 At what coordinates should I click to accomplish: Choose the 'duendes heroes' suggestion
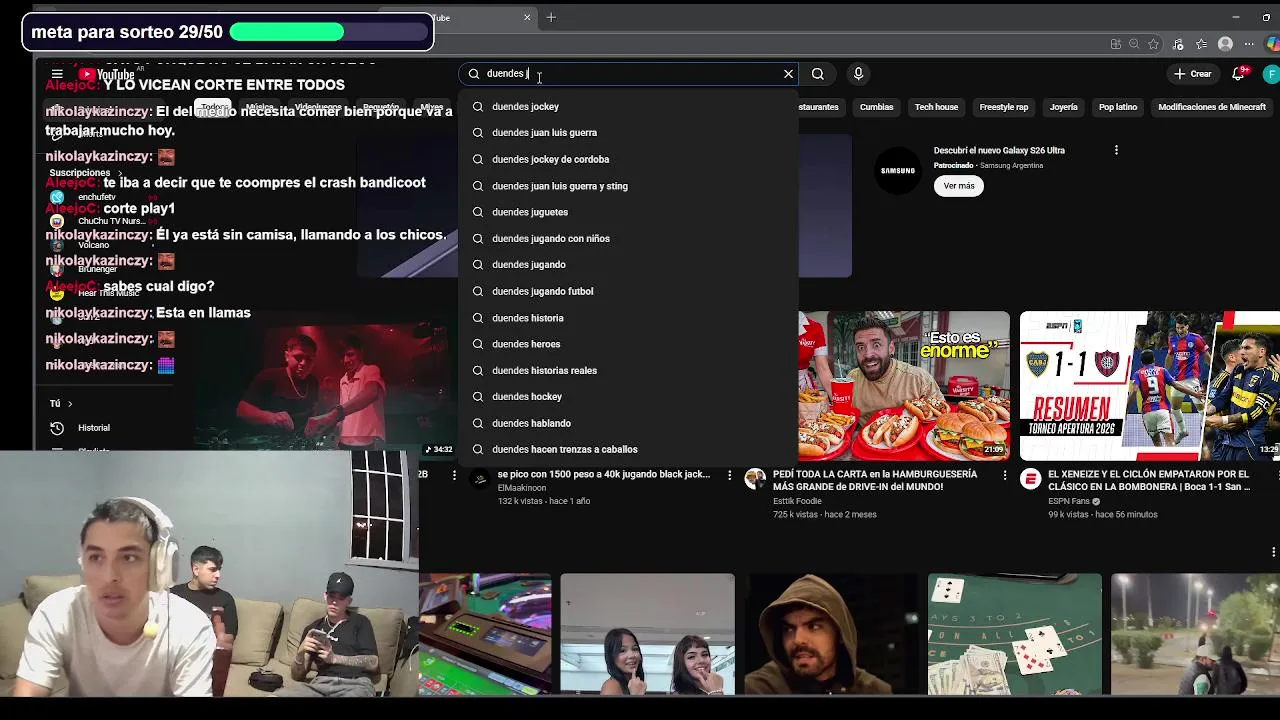pos(629,344)
